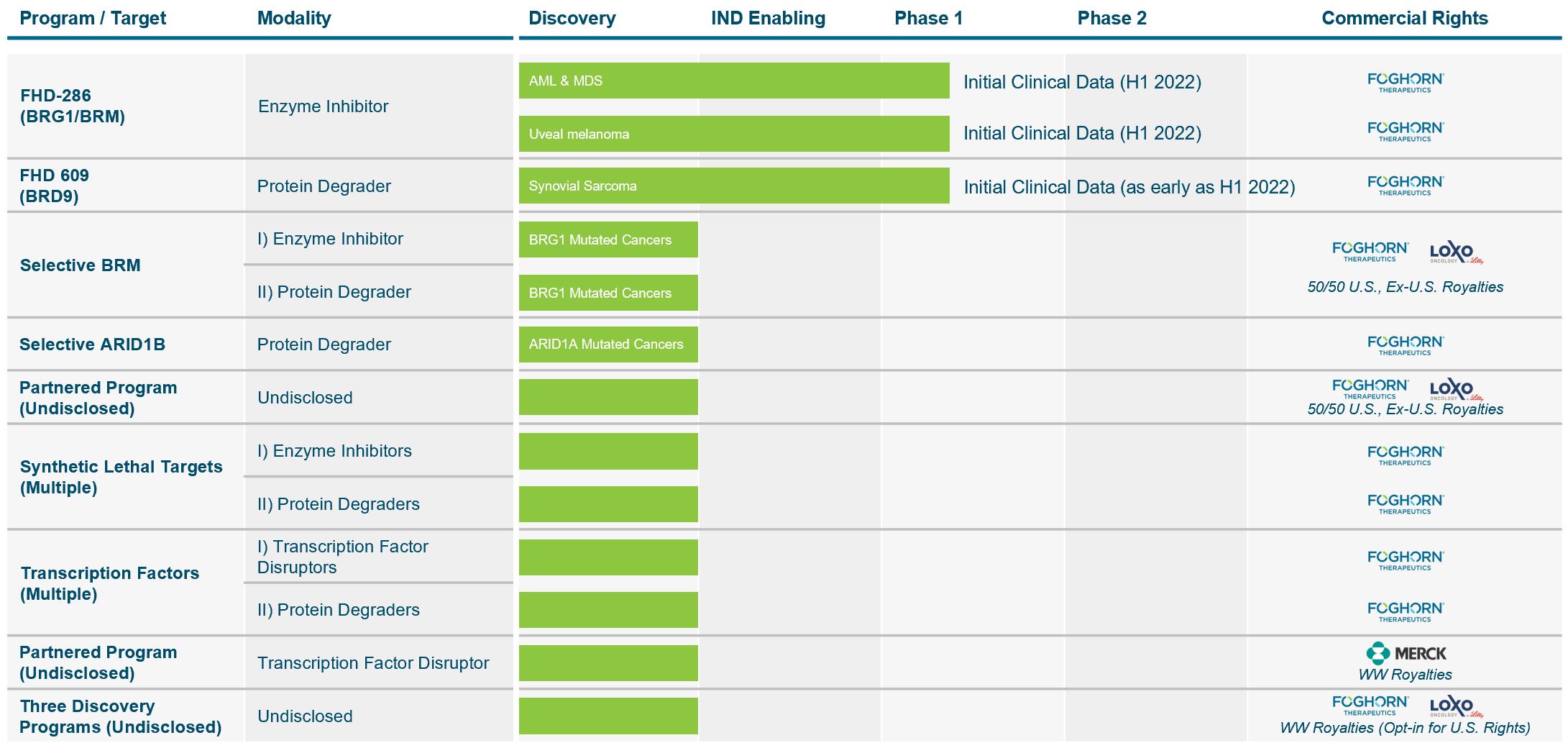Click the Protein Degrader modality for FHD 609
1568x748 pixels.
(x=324, y=186)
